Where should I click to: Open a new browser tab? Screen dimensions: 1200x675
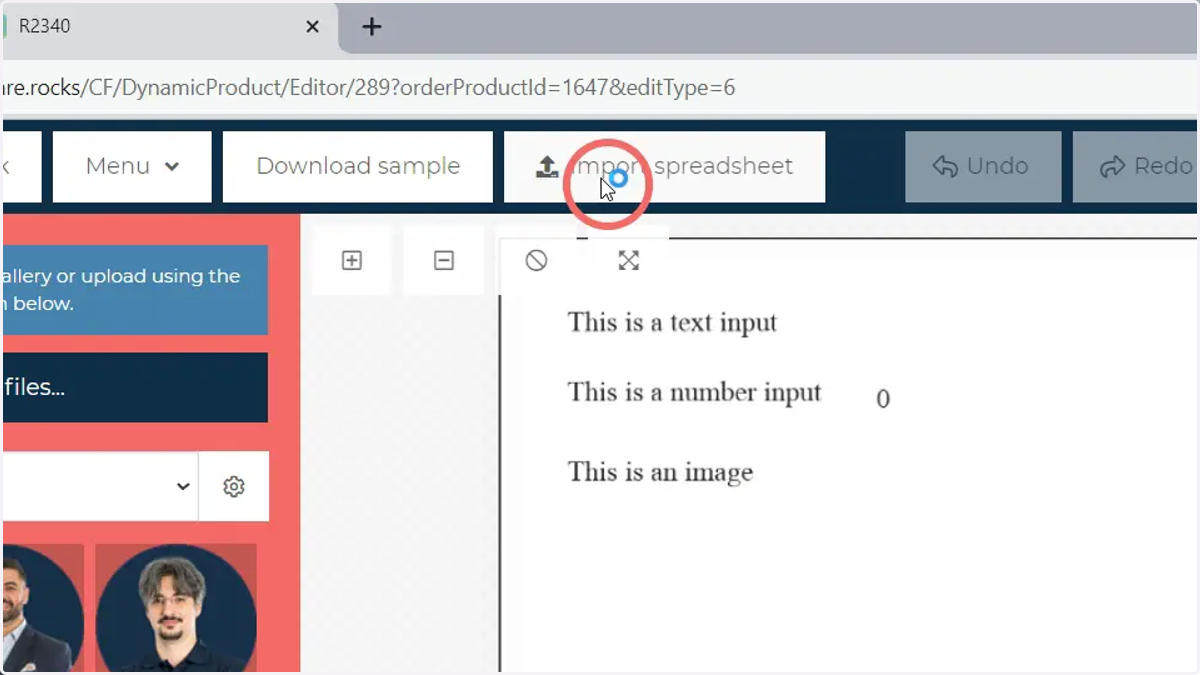tap(372, 27)
